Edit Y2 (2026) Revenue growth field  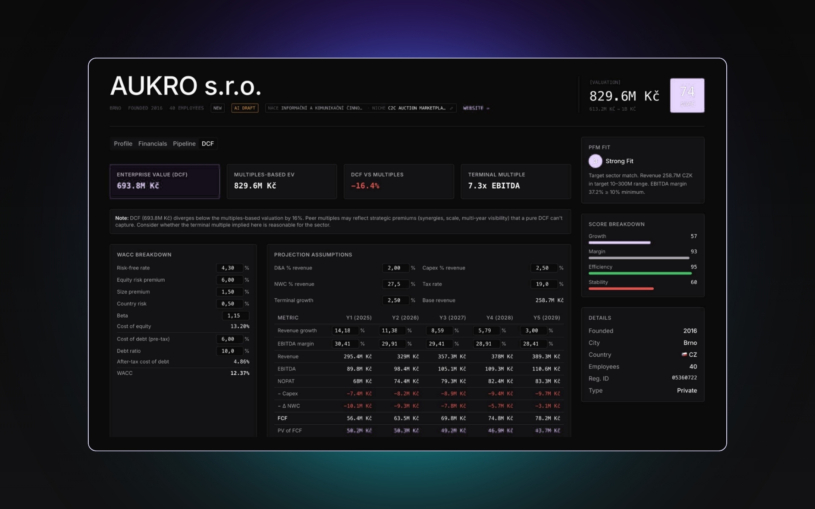pyautogui.click(x=392, y=331)
